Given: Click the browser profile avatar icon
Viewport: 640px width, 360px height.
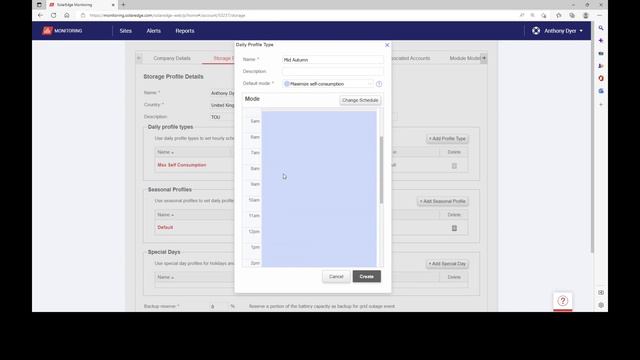Looking at the screenshot, I should pyautogui.click(x=586, y=16).
